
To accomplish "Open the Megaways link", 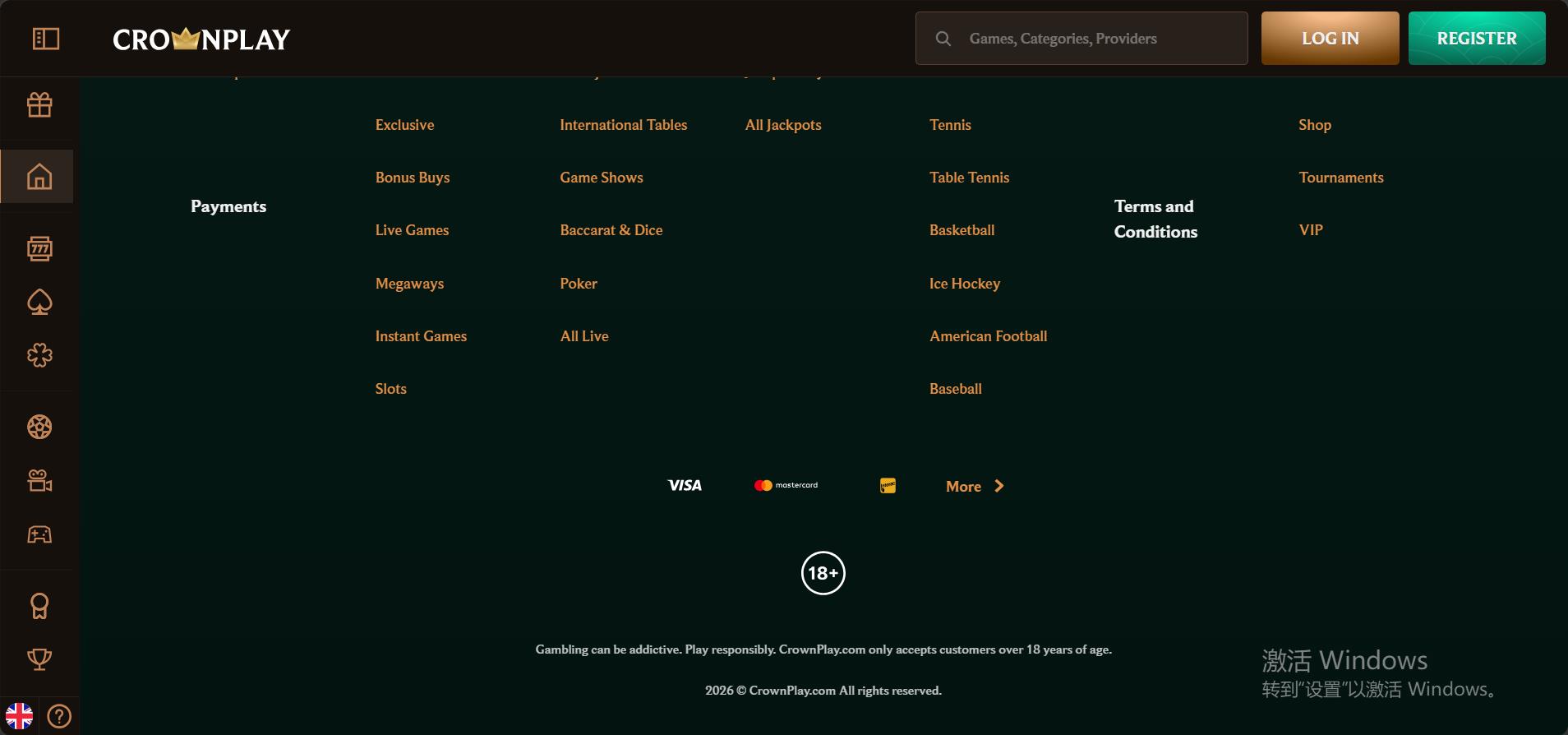I will (409, 284).
